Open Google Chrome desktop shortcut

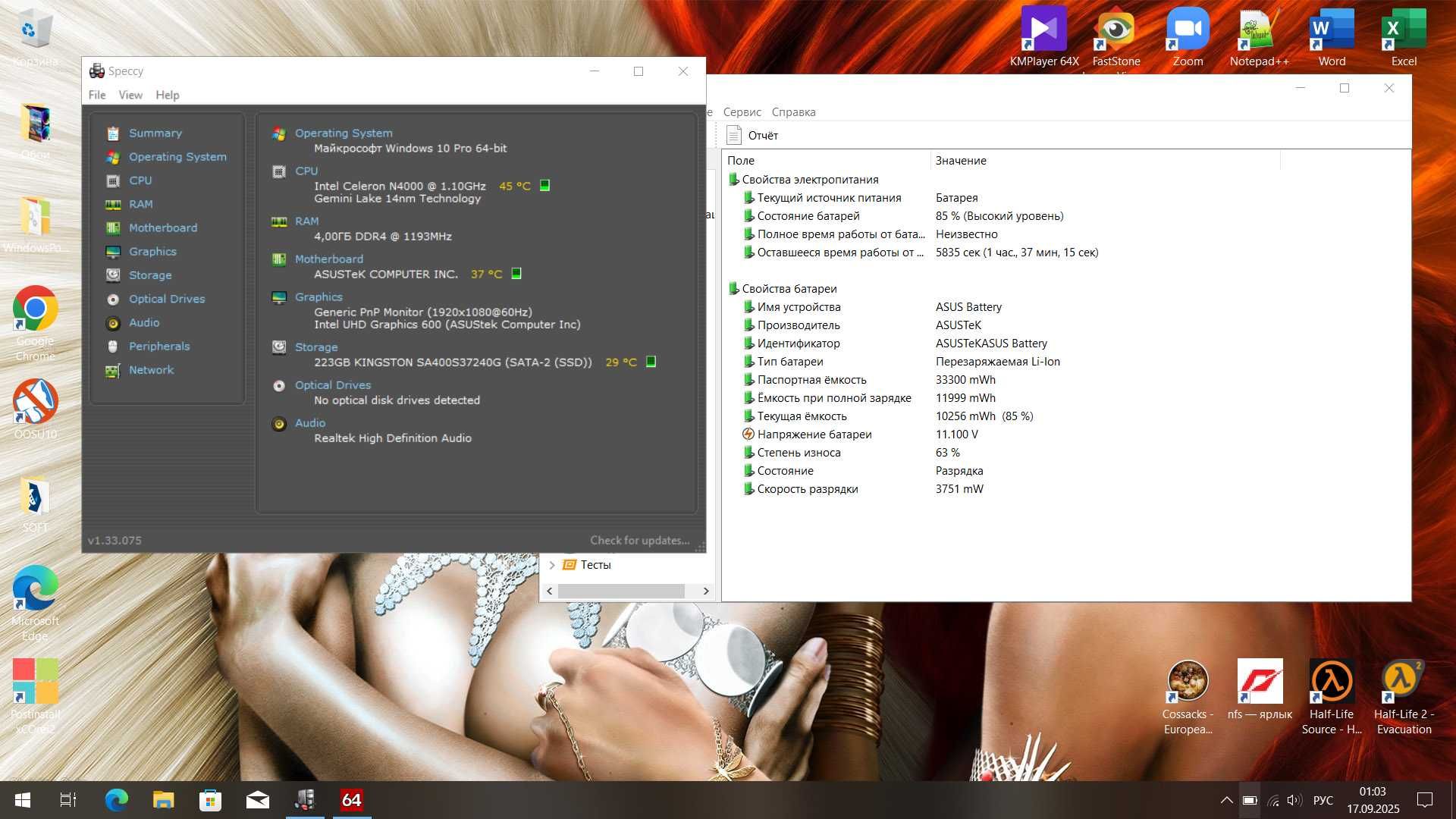tap(35, 324)
